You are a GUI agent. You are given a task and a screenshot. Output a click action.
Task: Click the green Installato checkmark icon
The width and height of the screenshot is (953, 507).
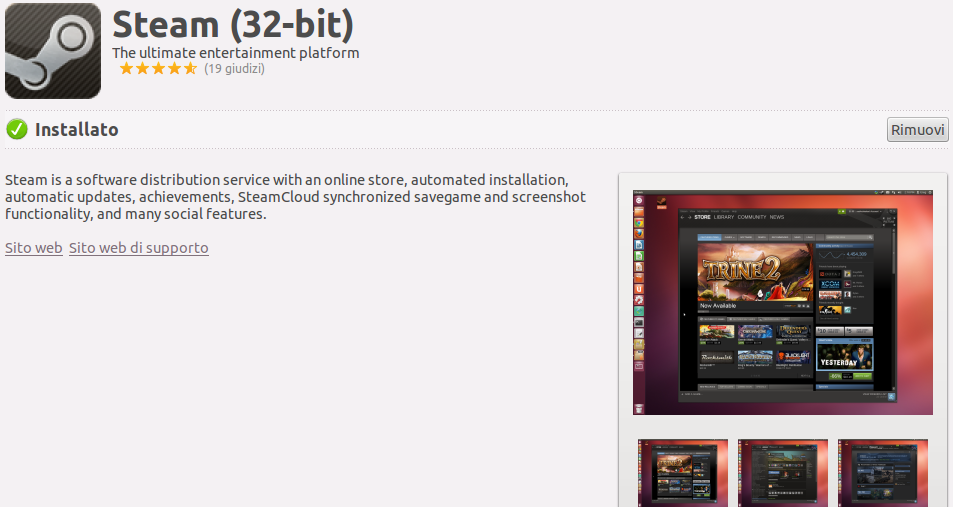click(17, 129)
